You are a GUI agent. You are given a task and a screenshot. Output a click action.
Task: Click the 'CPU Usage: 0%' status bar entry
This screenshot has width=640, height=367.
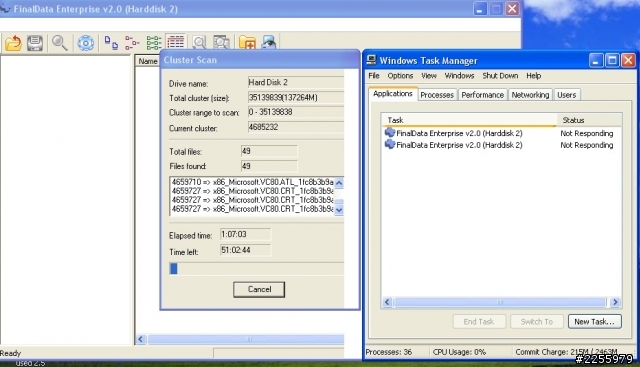459,352
